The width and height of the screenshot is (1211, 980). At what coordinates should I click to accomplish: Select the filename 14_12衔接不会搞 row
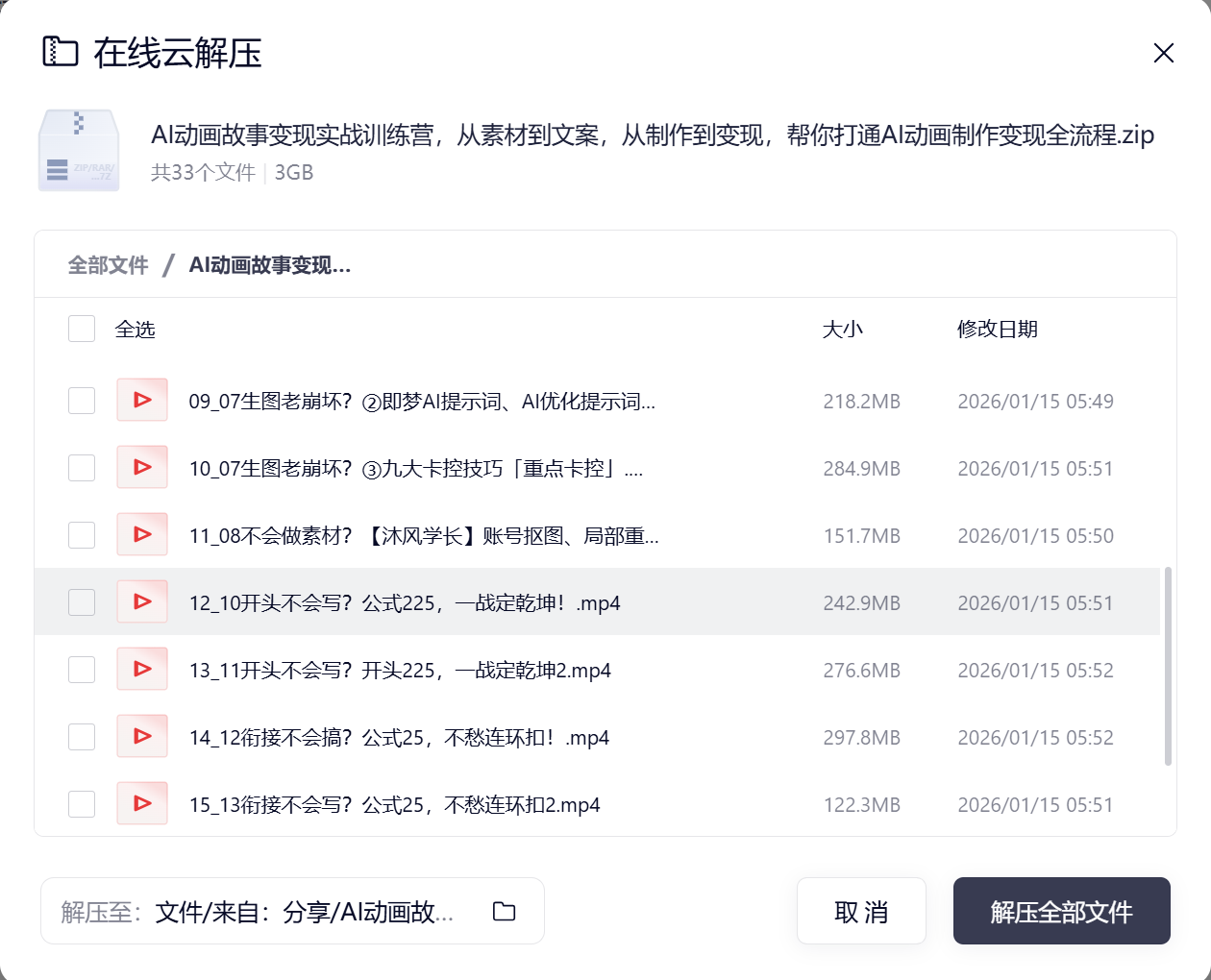(x=413, y=736)
